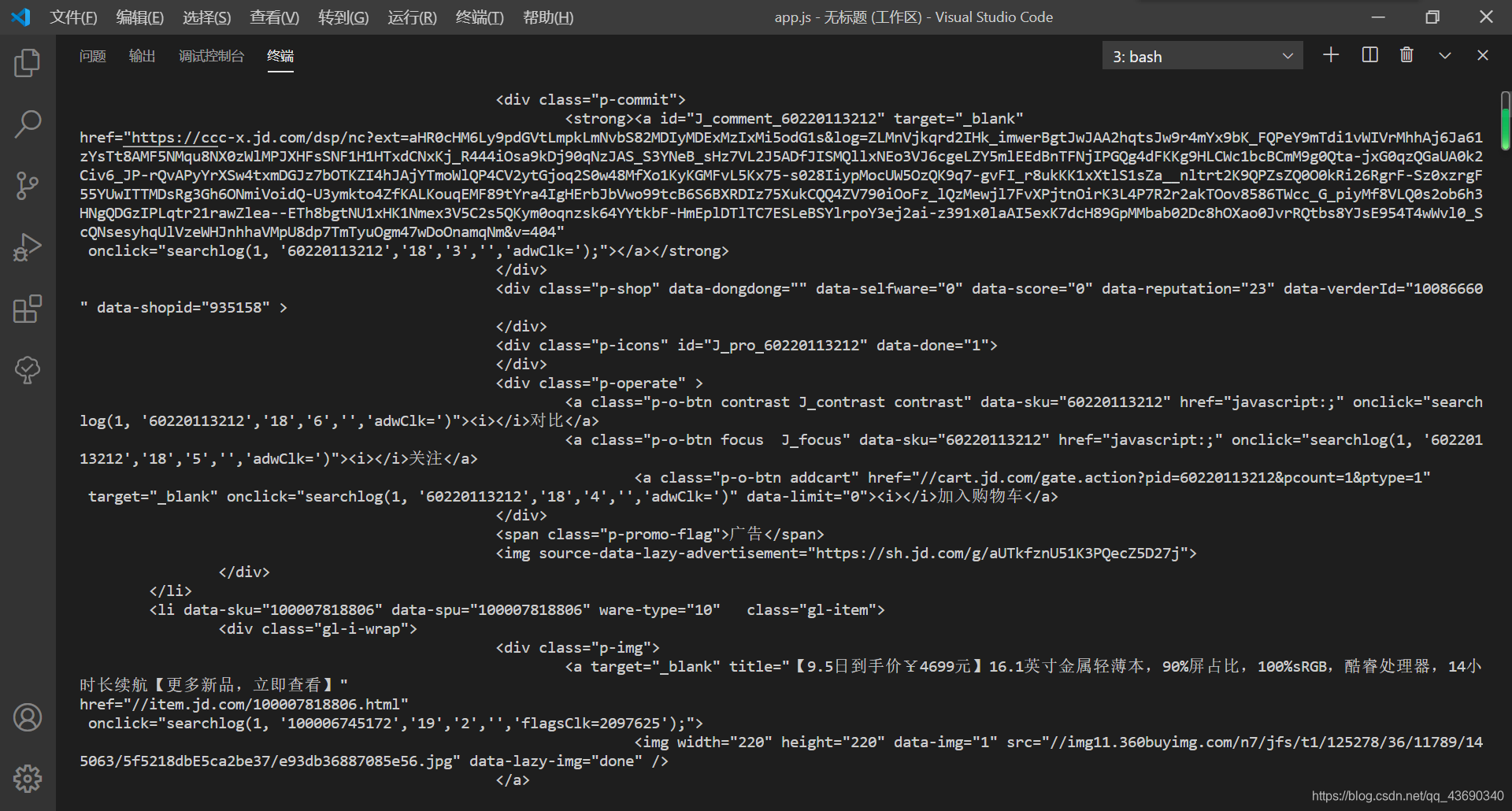Open the Explorer view in activity bar
Viewport: 1512px width, 811px height.
click(28, 63)
